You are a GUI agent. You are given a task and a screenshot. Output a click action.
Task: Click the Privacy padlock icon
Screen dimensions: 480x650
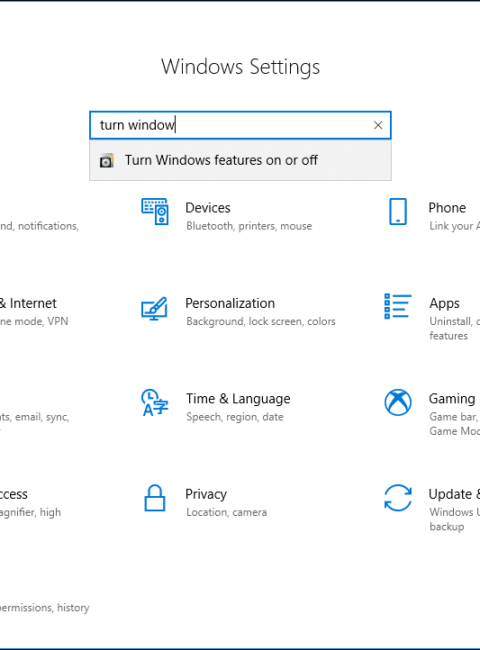tap(155, 498)
